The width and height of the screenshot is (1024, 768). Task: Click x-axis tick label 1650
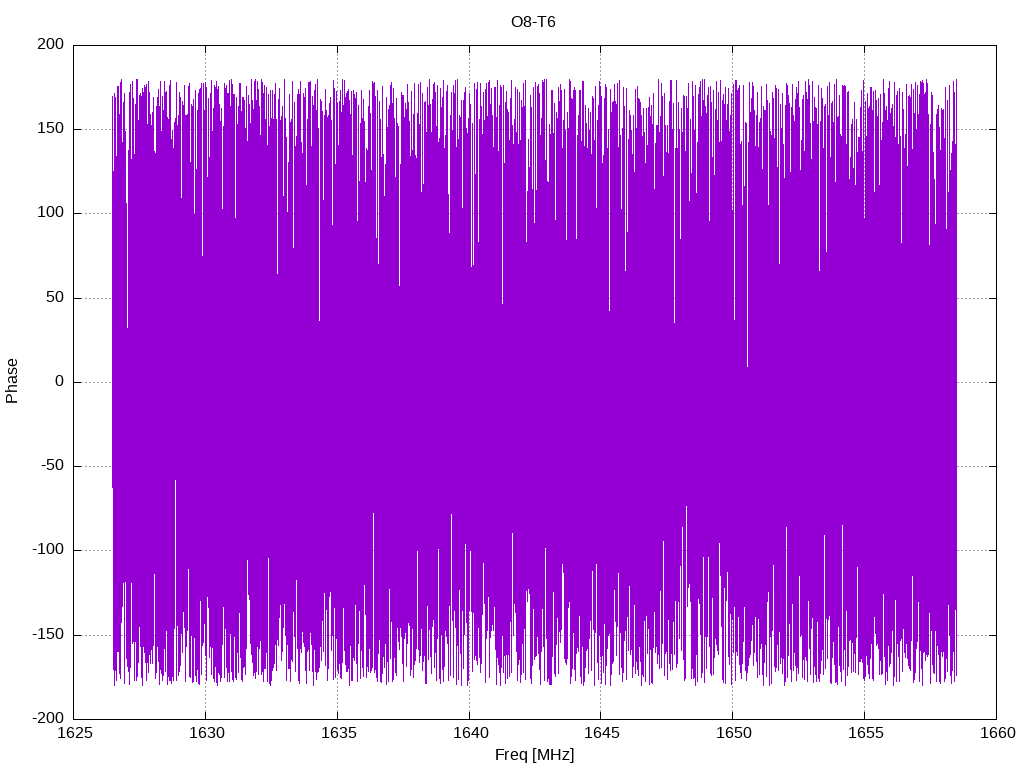point(733,733)
